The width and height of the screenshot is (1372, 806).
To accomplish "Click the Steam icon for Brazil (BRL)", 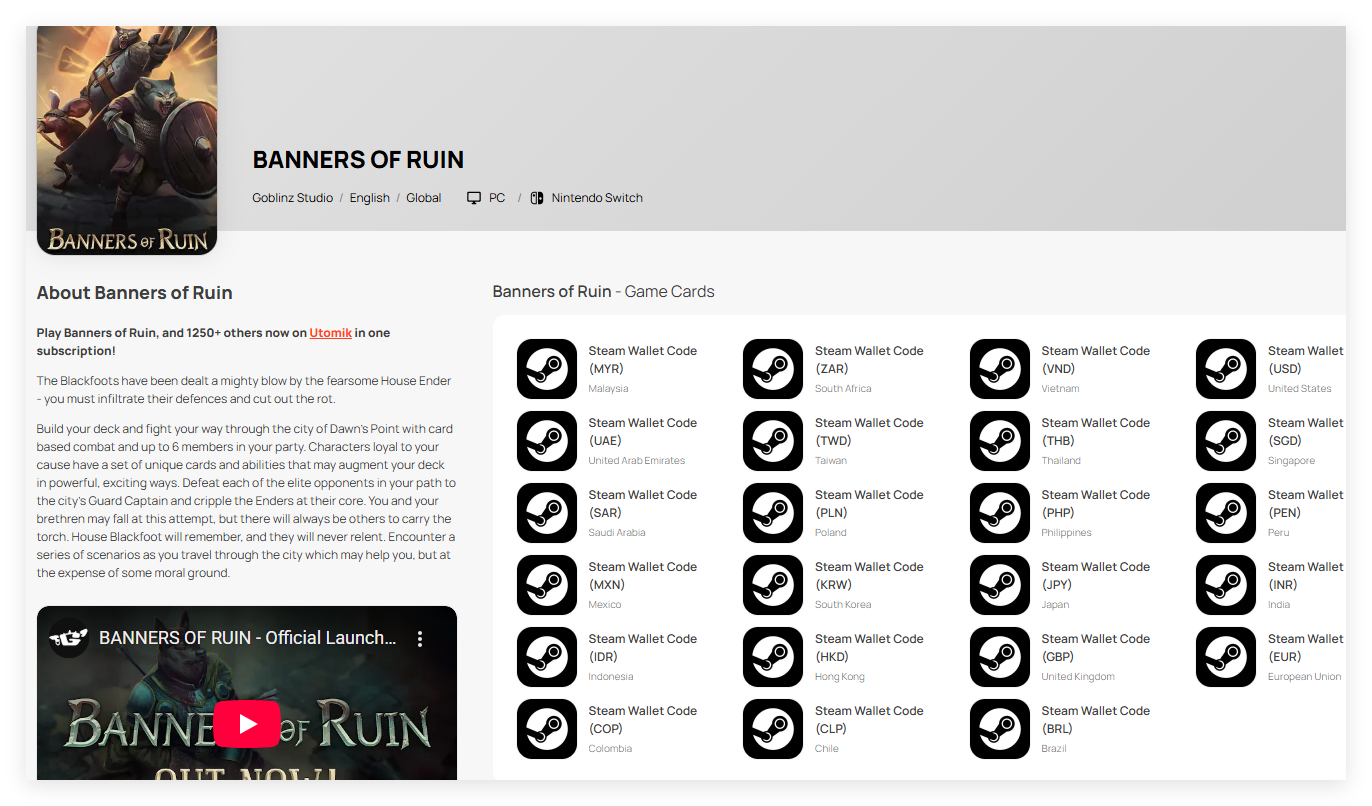I will point(1000,729).
